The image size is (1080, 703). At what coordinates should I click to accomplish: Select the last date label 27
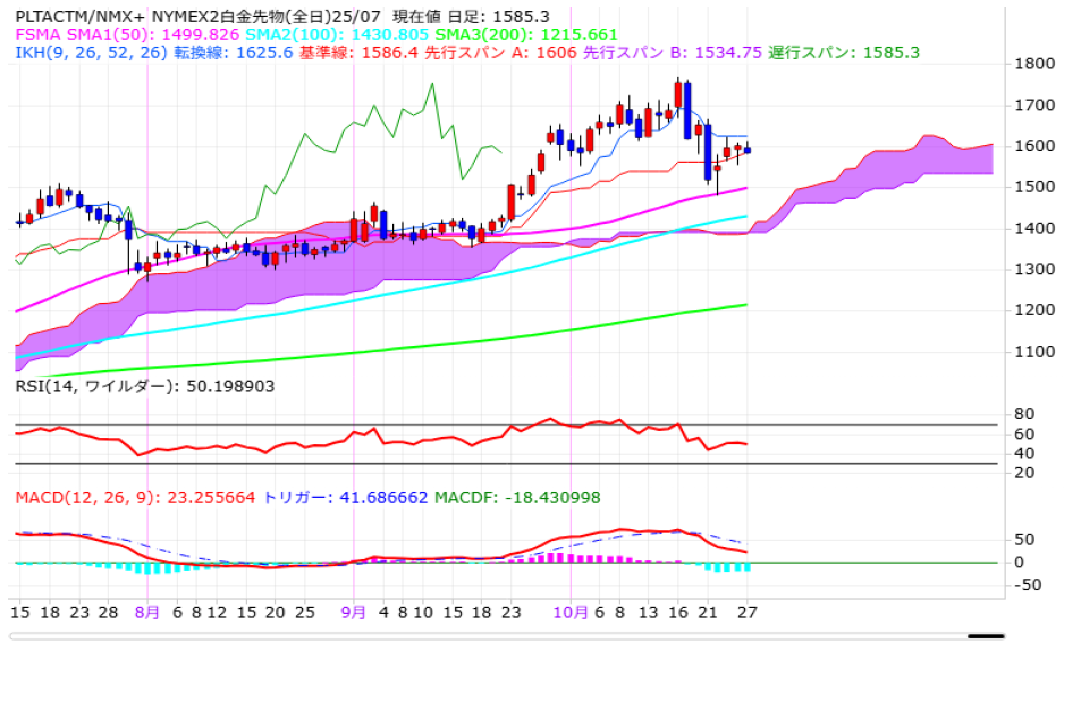coord(747,610)
